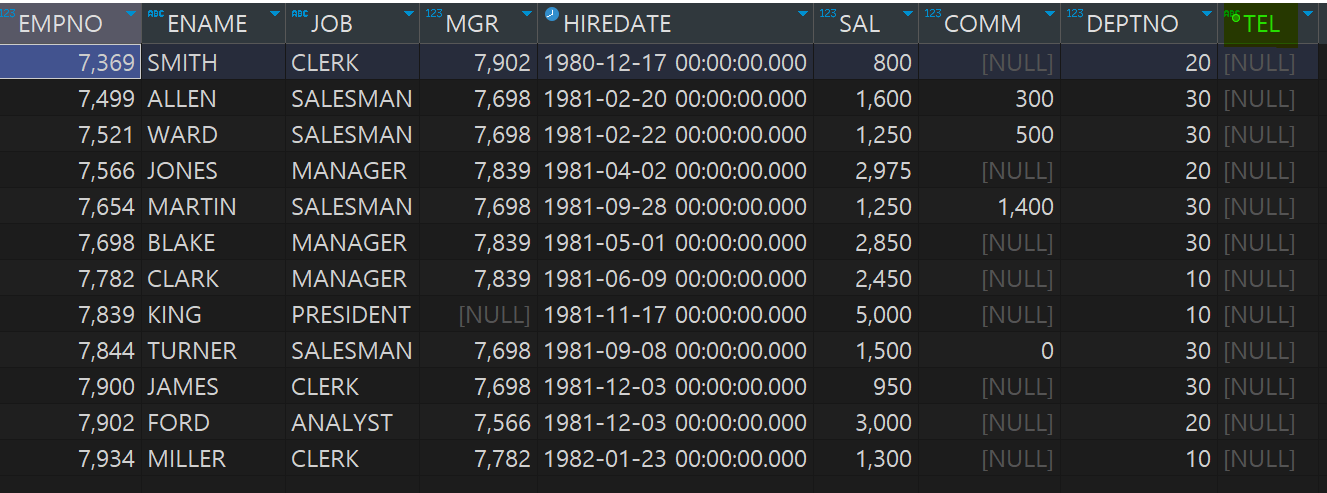Select the COMM column header label
The width and height of the screenshot is (1327, 493).
point(983,24)
